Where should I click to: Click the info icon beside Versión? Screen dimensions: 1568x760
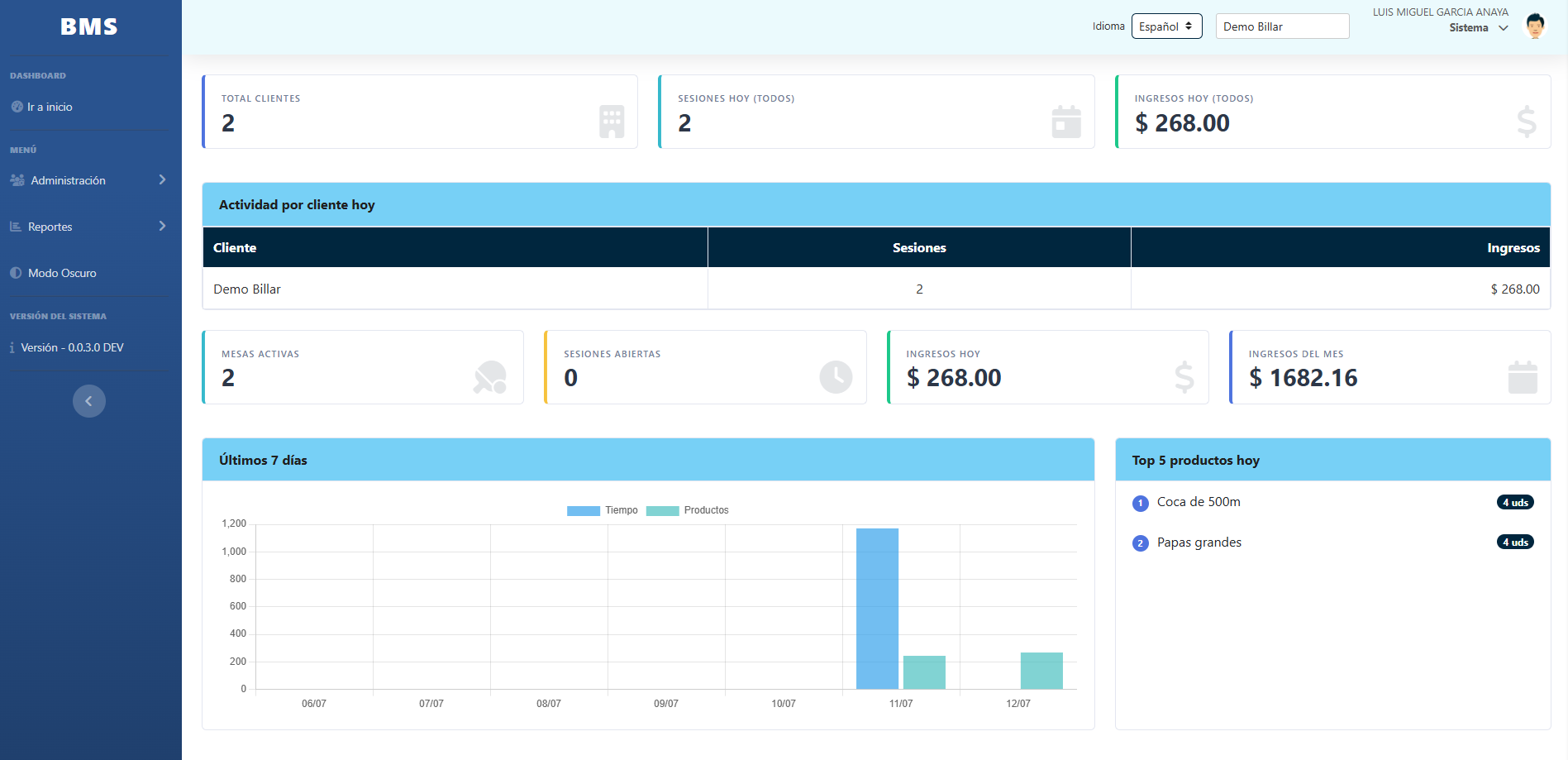(x=12, y=348)
